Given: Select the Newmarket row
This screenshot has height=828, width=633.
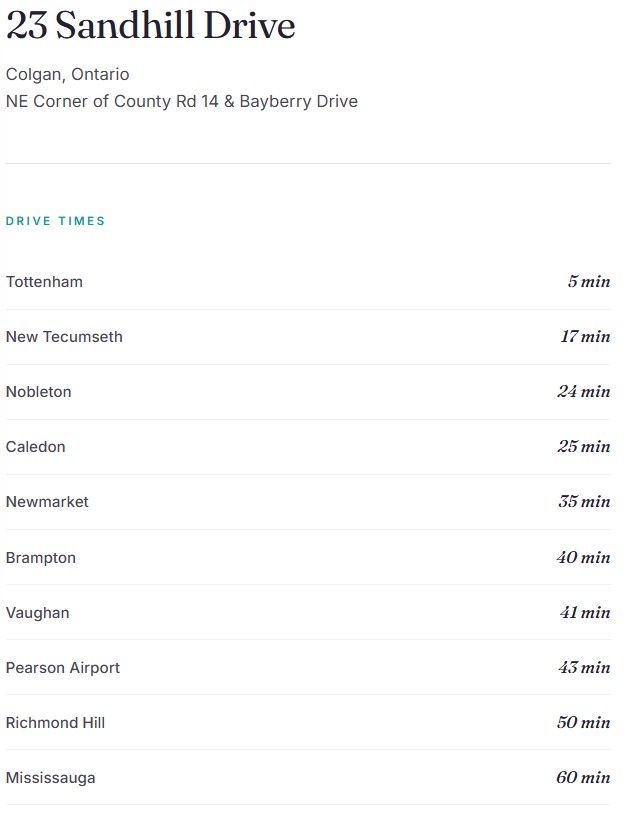Looking at the screenshot, I should point(308,502).
